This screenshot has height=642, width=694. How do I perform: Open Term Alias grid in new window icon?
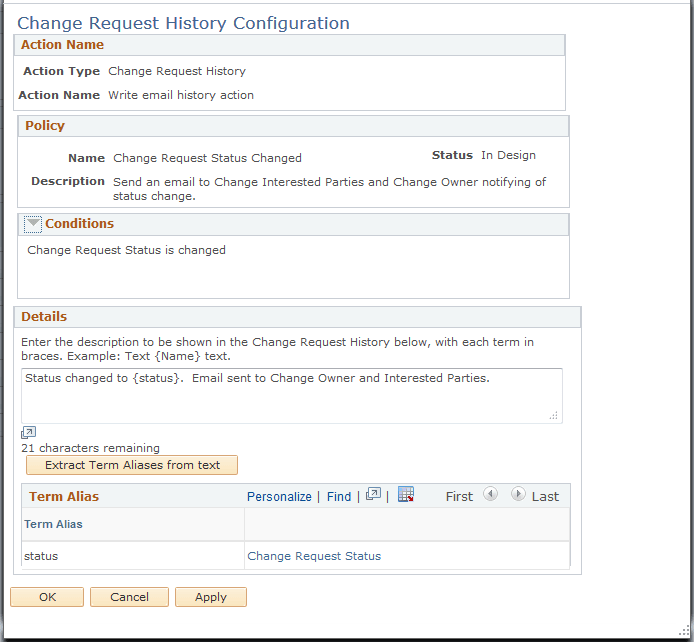tap(373, 495)
